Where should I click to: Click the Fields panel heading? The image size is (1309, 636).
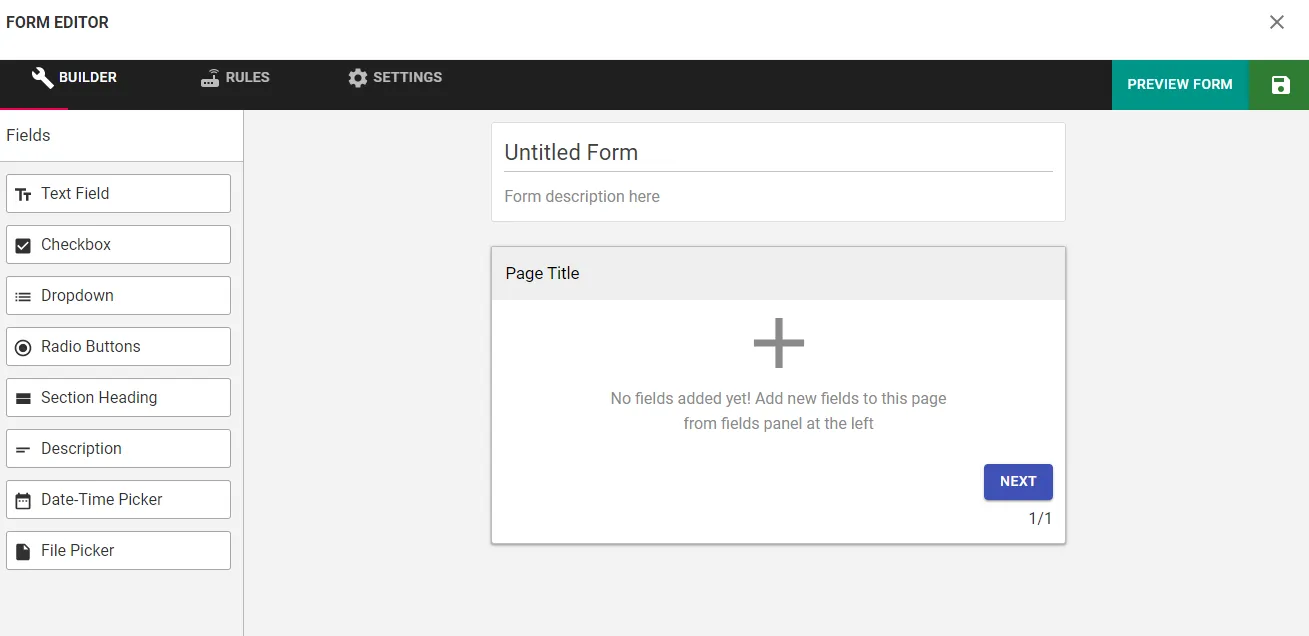pyautogui.click(x=28, y=135)
